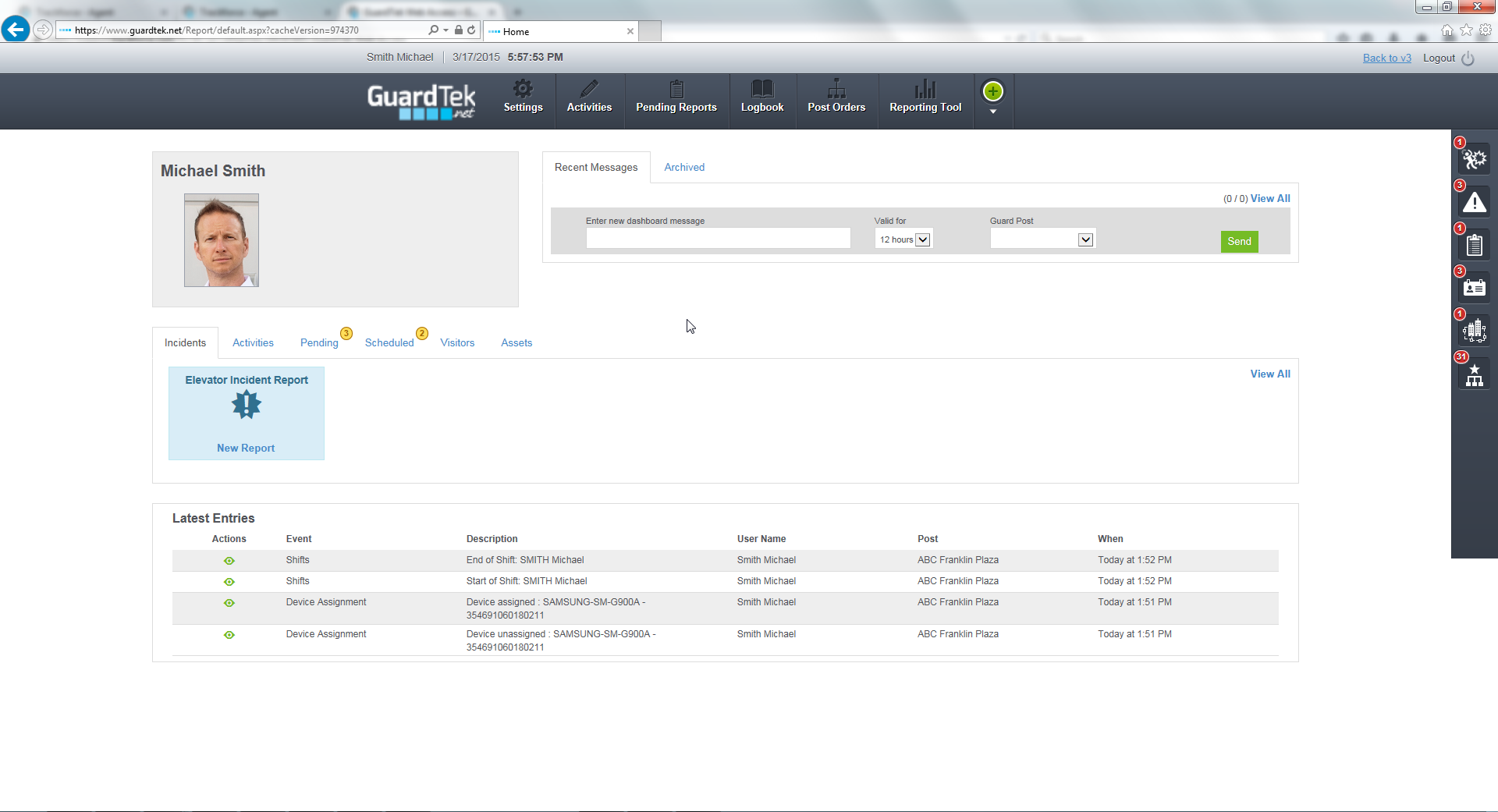Open the sites building sidebar icon
Viewport: 1498px width, 812px height.
coord(1474,329)
